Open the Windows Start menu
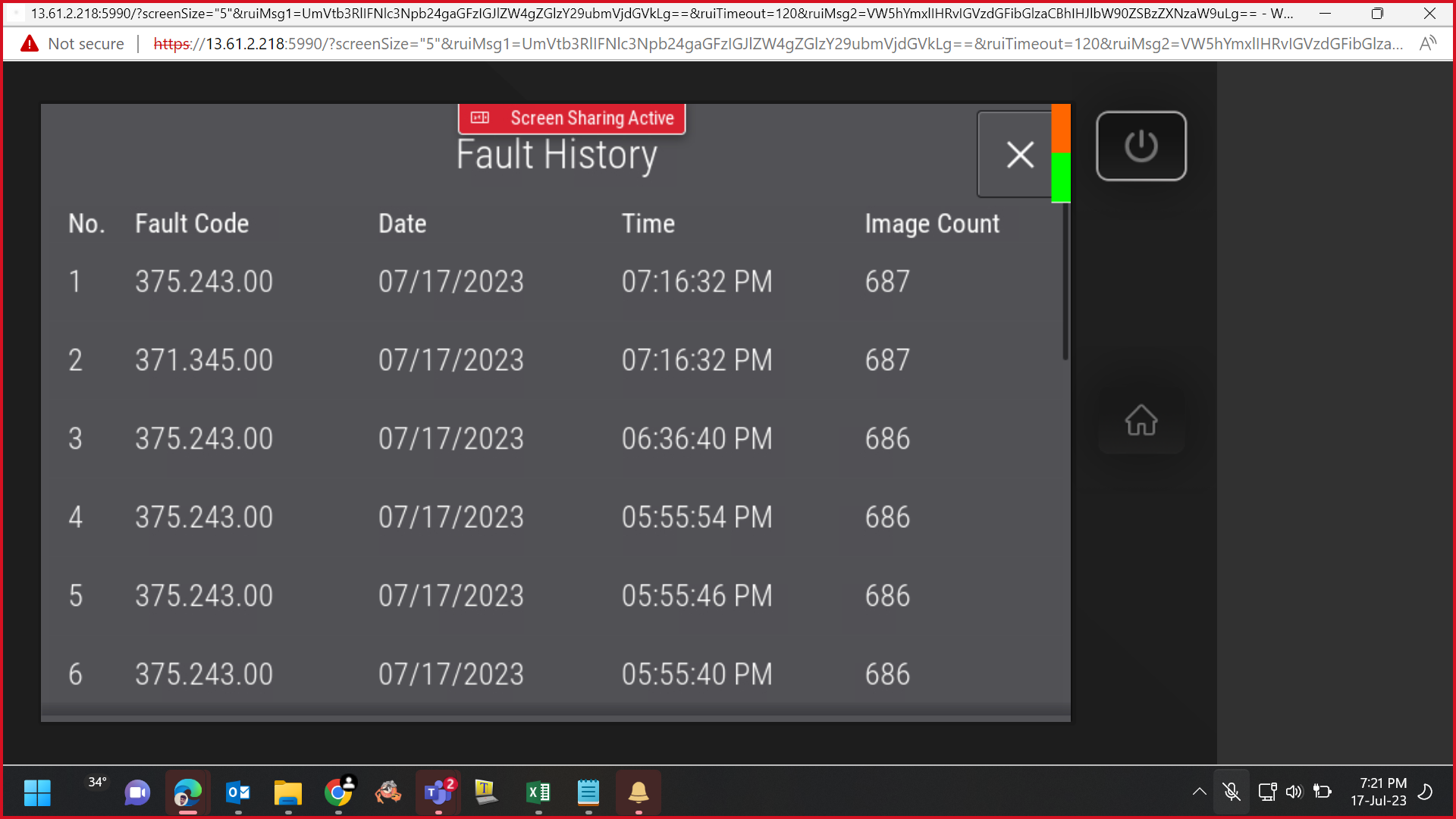This screenshot has height=819, width=1456. pos(37,792)
